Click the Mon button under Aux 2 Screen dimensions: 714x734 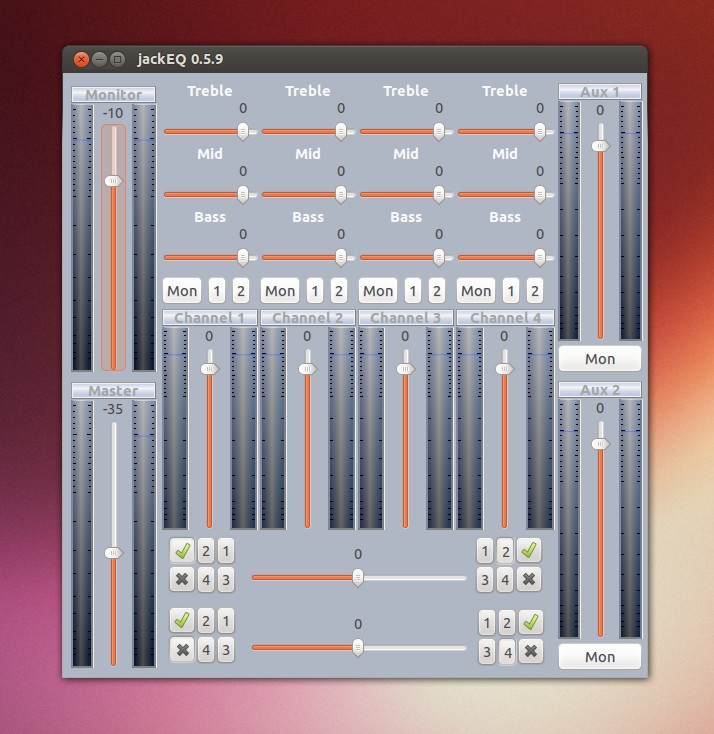[x=600, y=657]
